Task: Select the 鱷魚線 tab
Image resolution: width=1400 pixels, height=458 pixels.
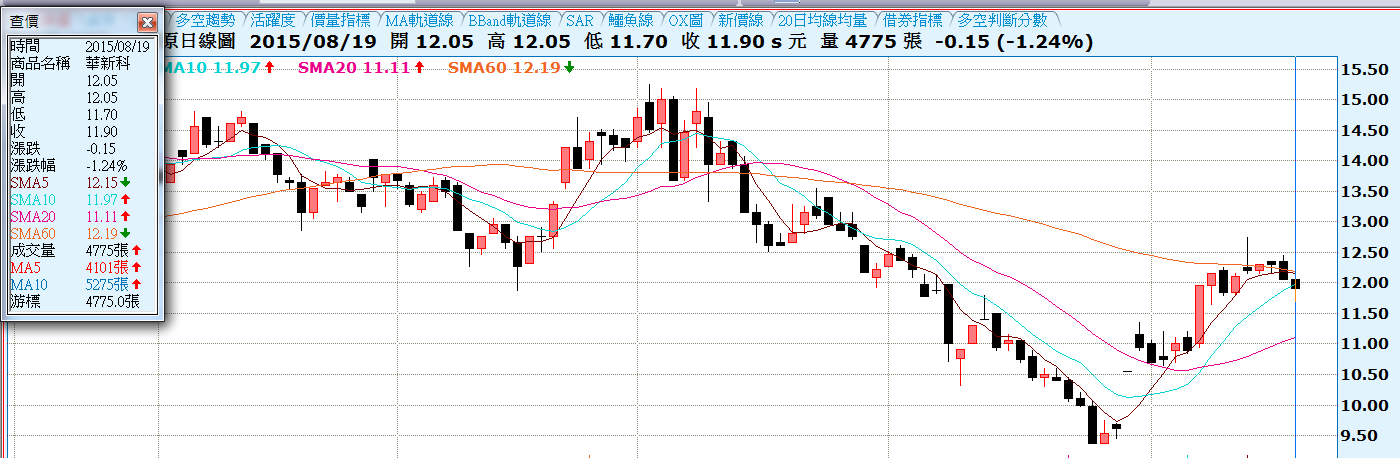Action: pyautogui.click(x=631, y=20)
